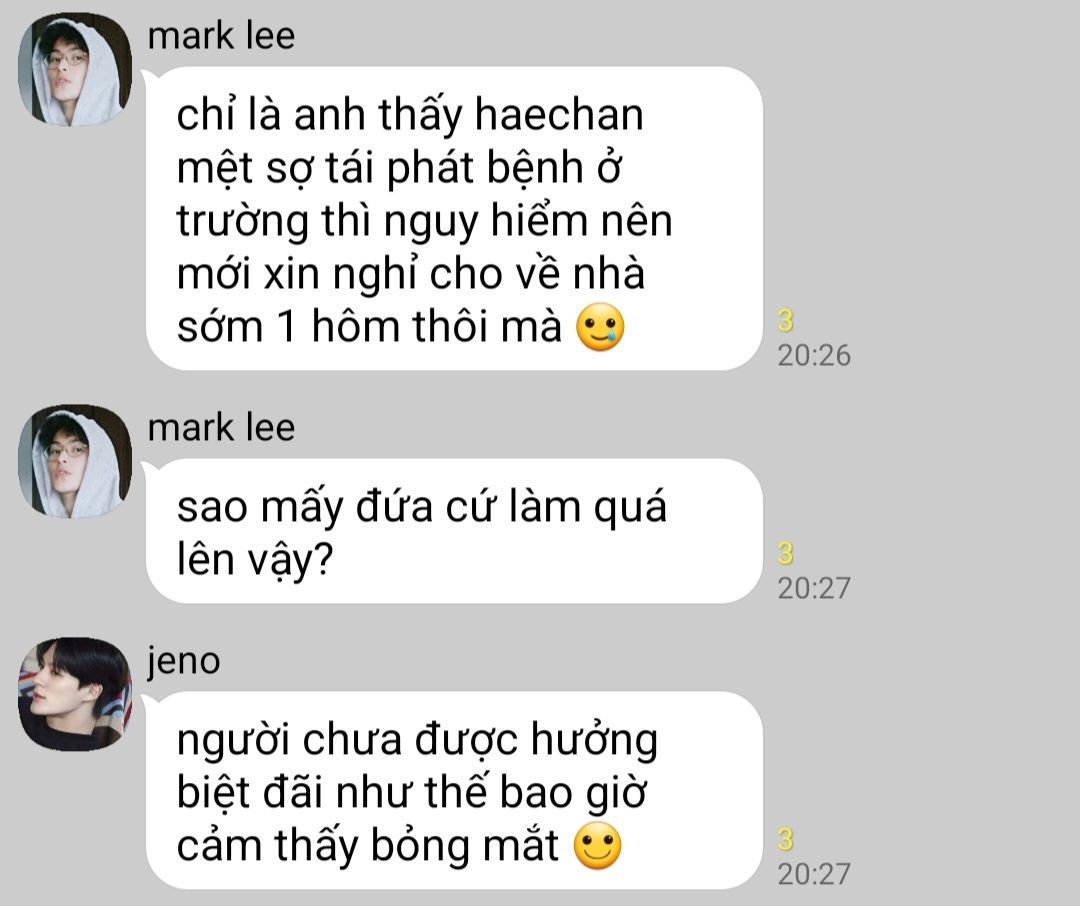1080x906 pixels.
Task: Click the 20:27 timestamp beside jeno's message
Action: [x=814, y=874]
